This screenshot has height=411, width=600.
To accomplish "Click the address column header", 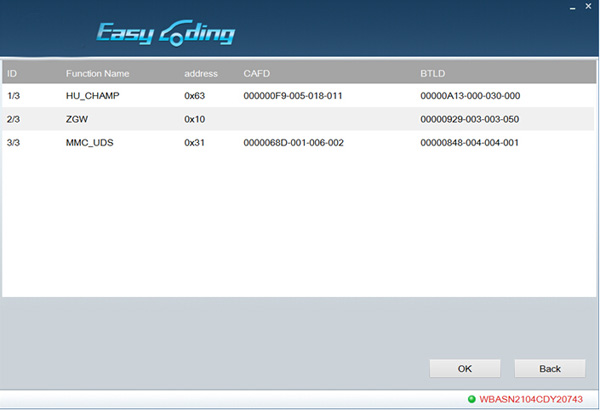I will [x=201, y=74].
